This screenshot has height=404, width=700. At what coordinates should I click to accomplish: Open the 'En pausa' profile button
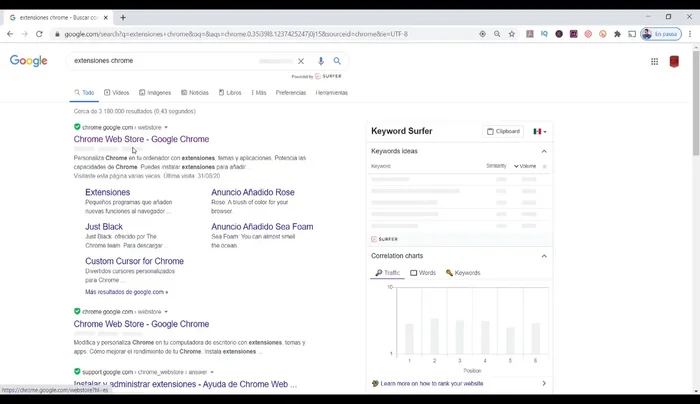661,34
